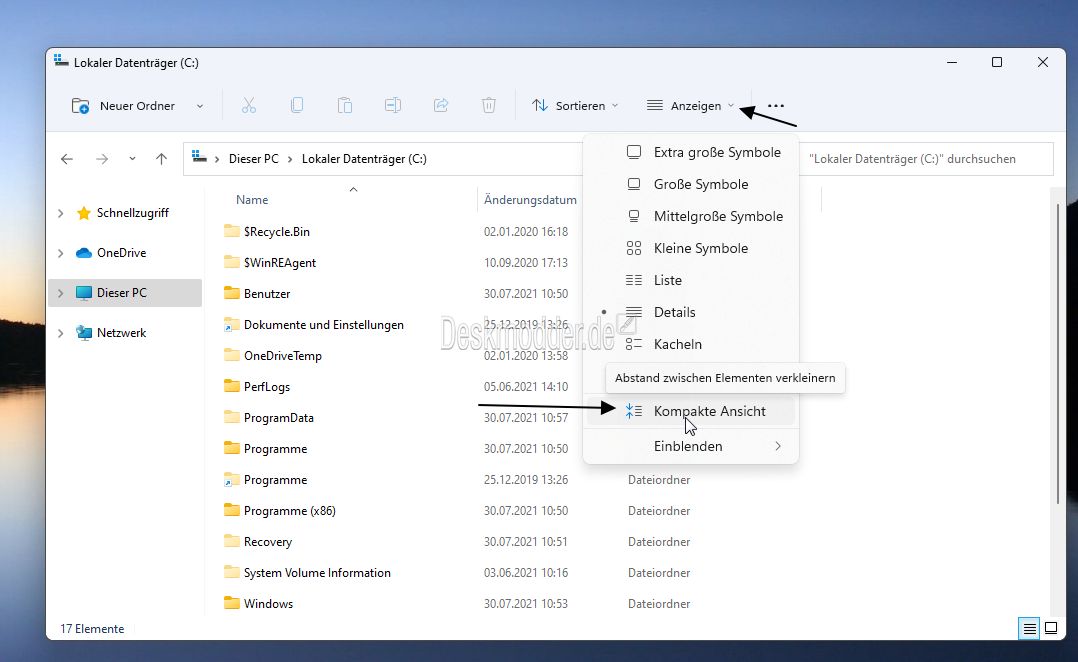Click the Paste clipboard icon in the toolbar
The width and height of the screenshot is (1078, 662).
pos(344,105)
